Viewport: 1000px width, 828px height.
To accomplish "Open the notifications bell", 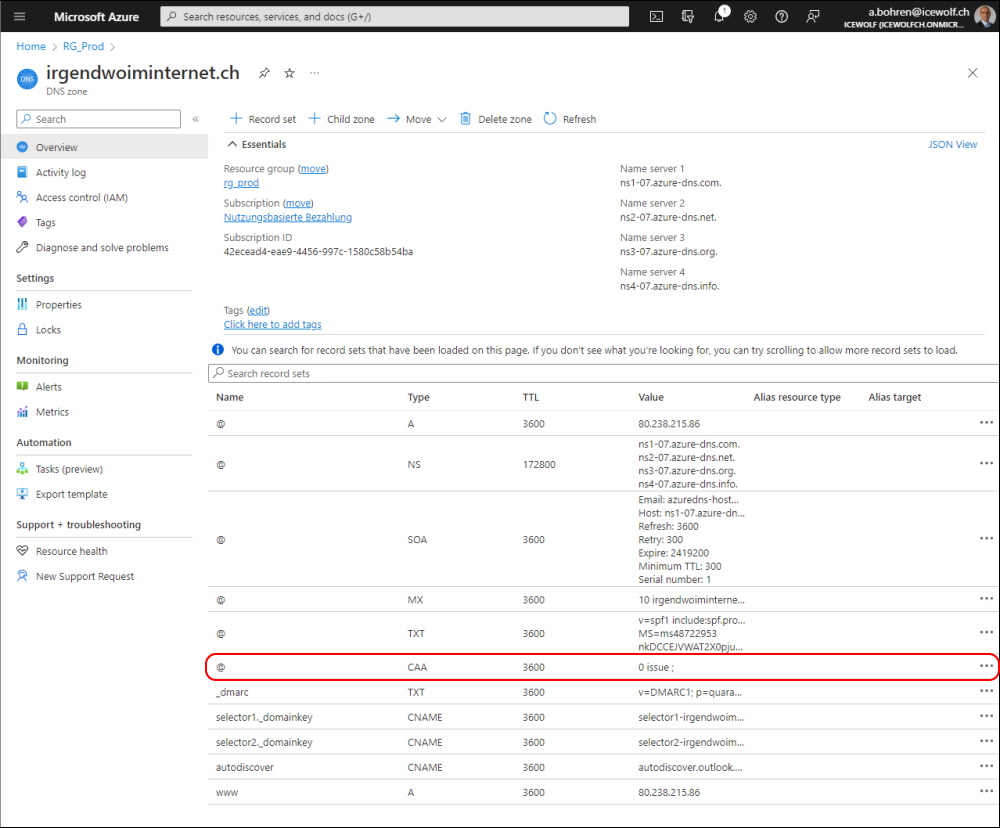I will (x=719, y=15).
